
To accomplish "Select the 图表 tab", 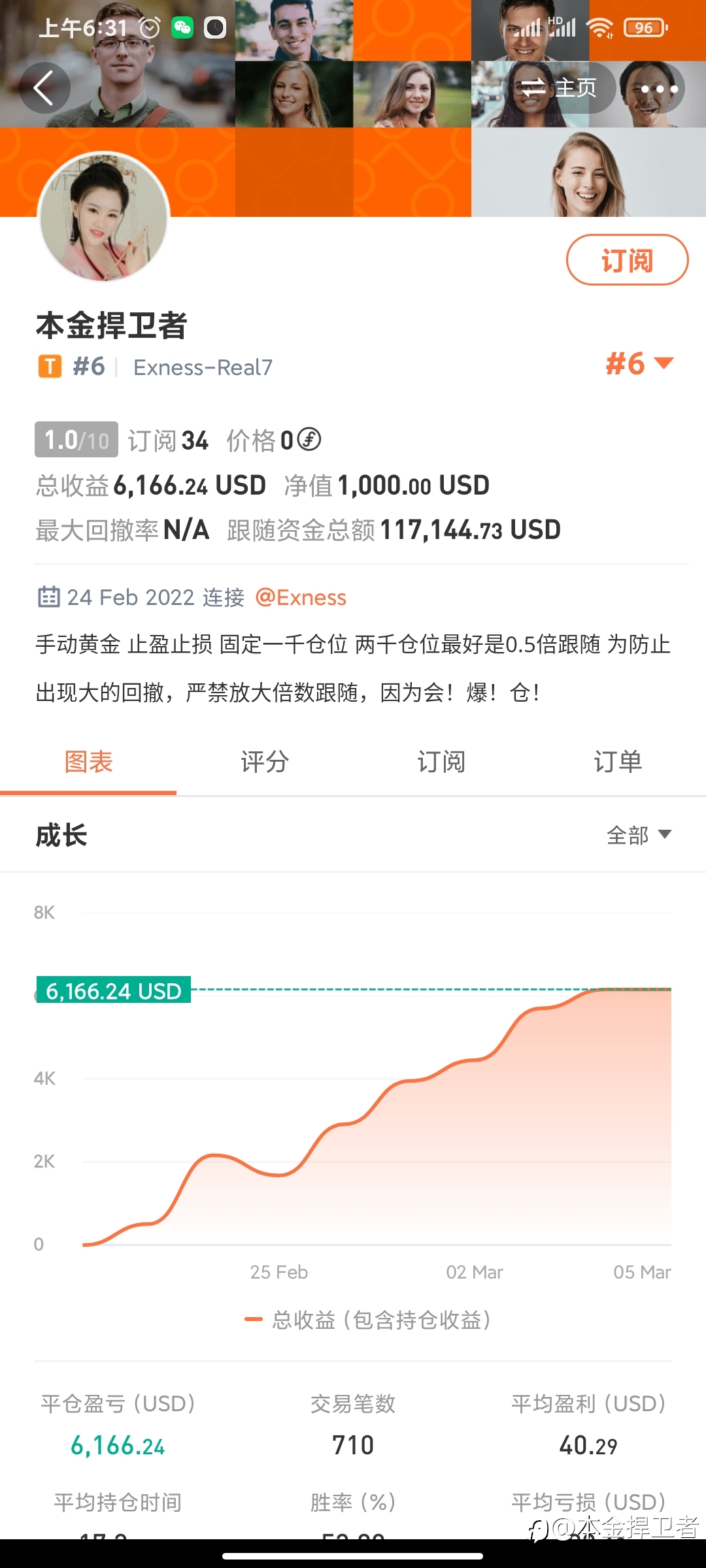I will pyautogui.click(x=88, y=762).
